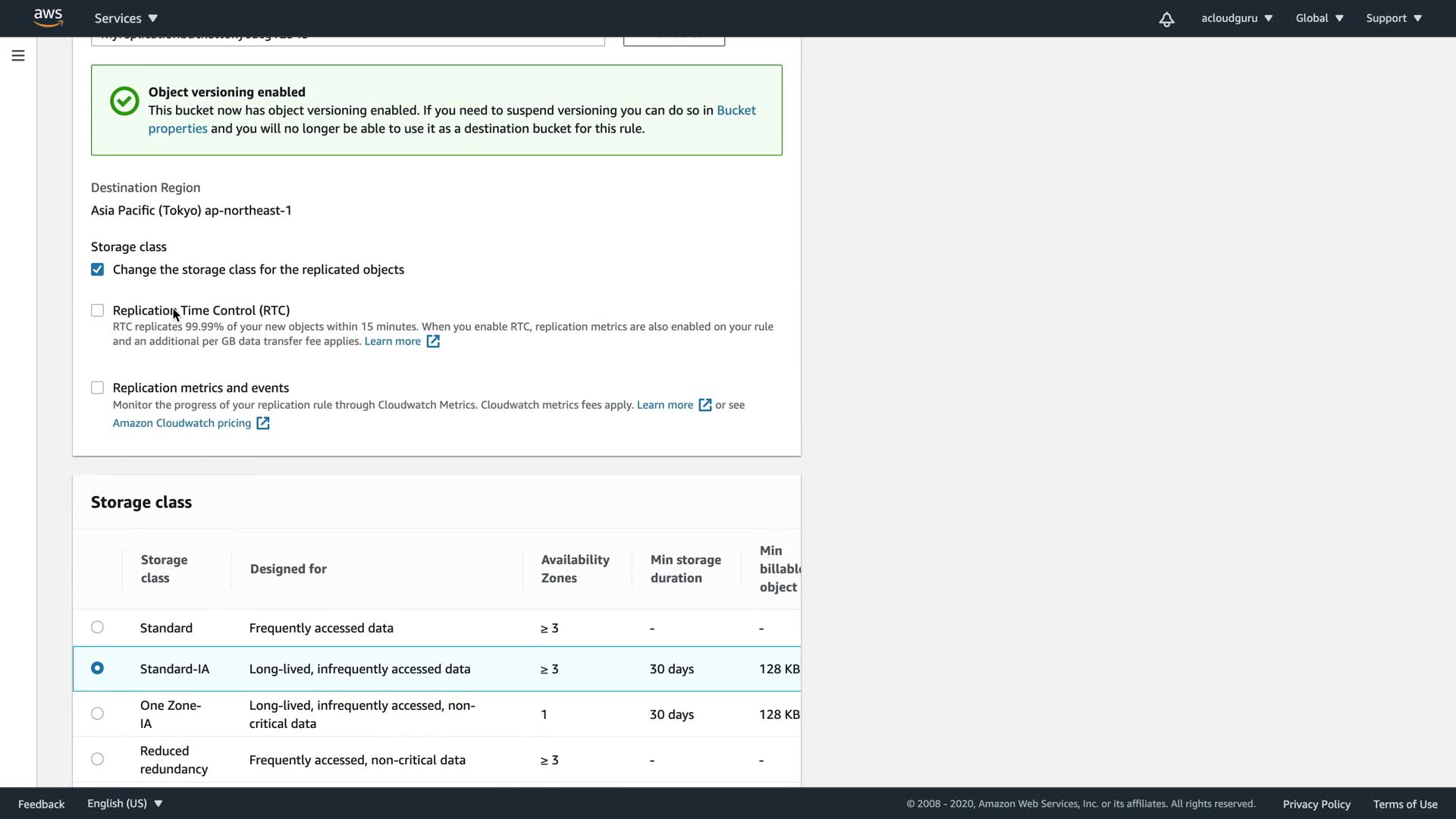The width and height of the screenshot is (1456, 819).
Task: Select the Standard storage class radio
Action: [97, 627]
